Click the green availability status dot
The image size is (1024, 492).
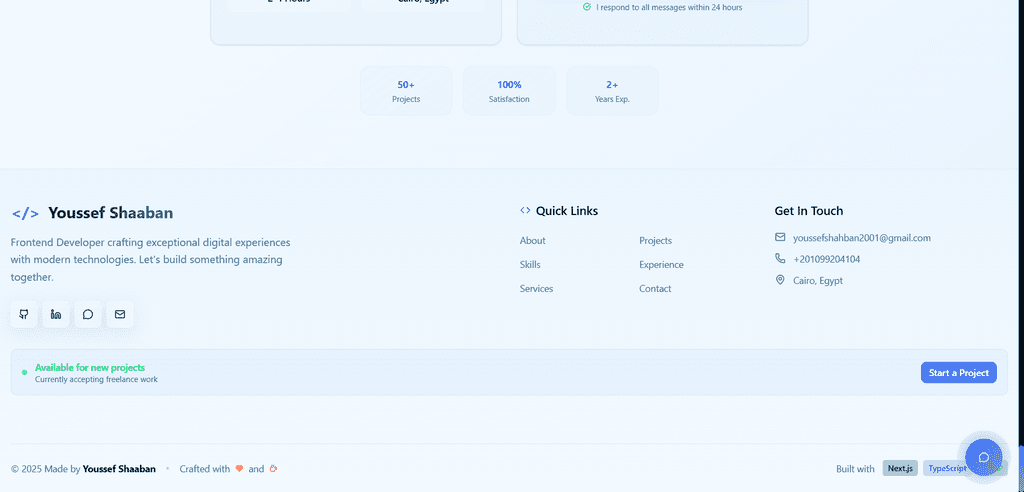point(24,372)
